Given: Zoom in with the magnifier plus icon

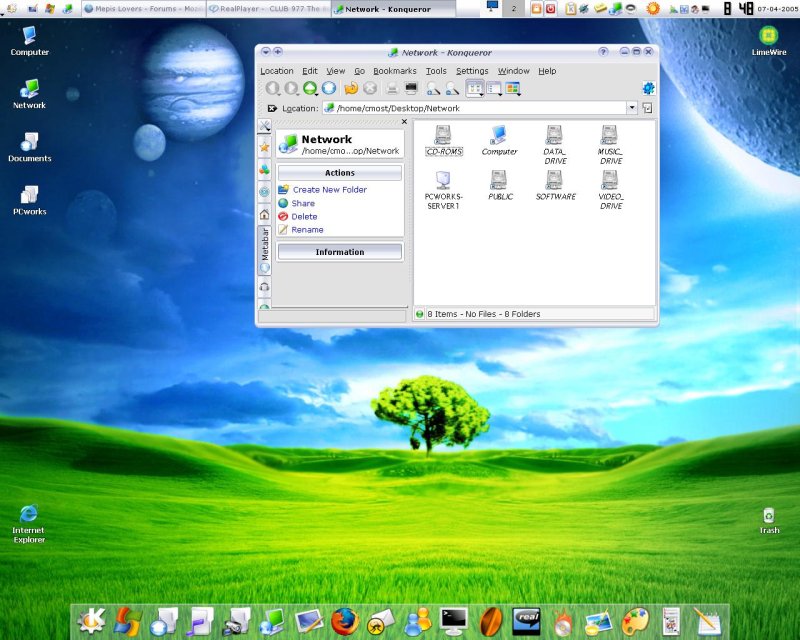Looking at the screenshot, I should (433, 88).
